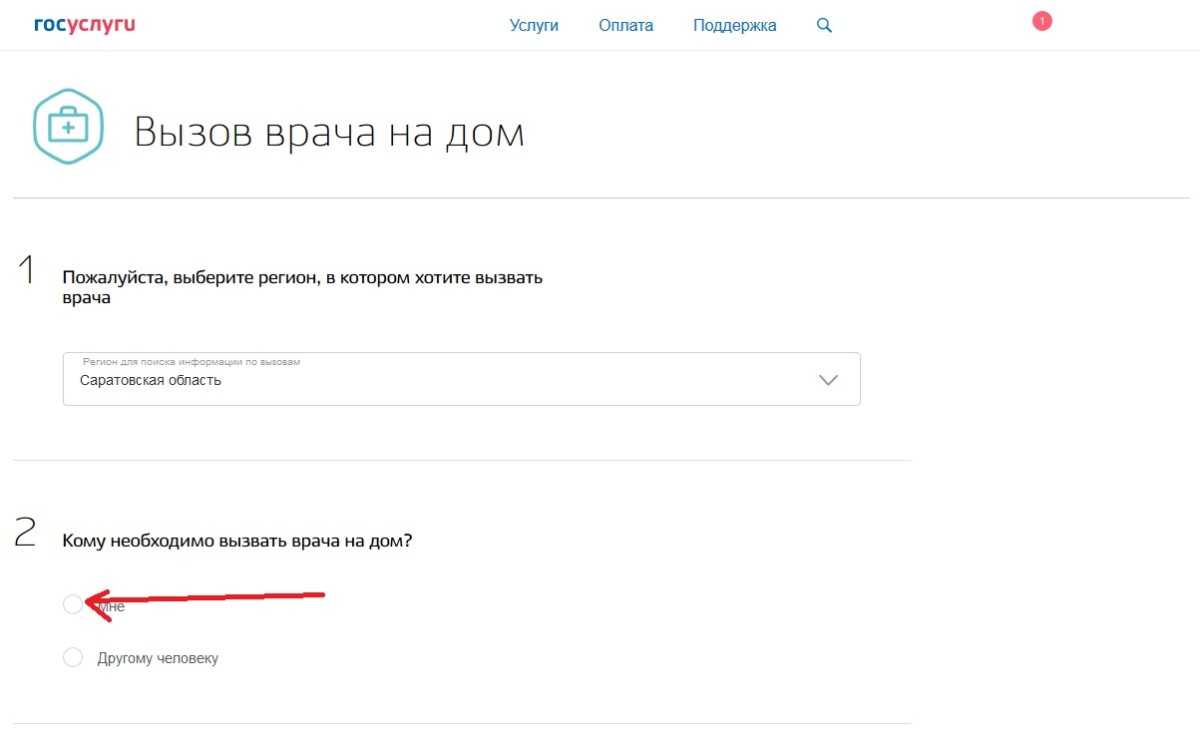Click the red arrow annotation line
This screenshot has width=1200, height=743.
click(220, 598)
